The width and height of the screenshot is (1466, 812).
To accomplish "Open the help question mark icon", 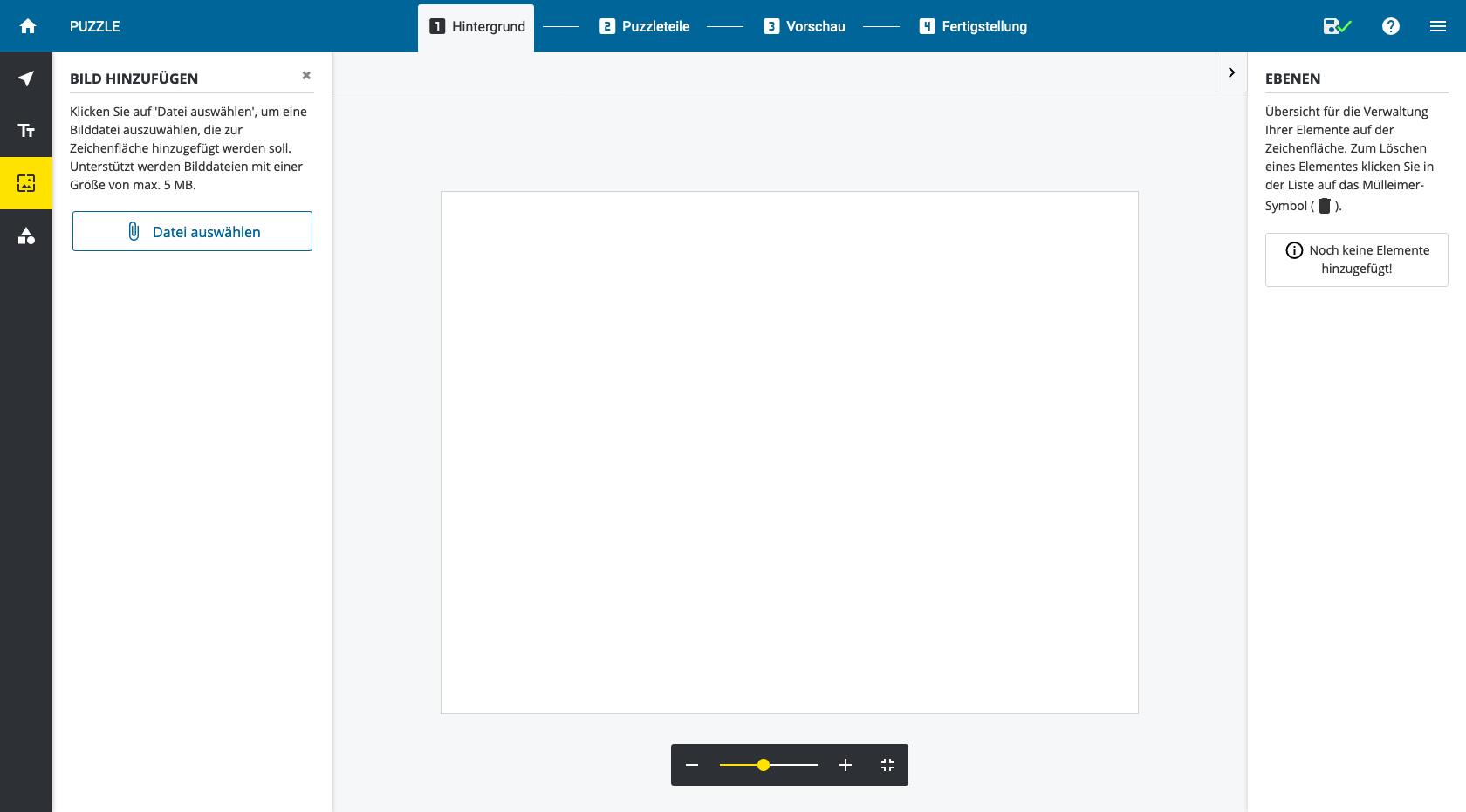I will tap(1391, 26).
